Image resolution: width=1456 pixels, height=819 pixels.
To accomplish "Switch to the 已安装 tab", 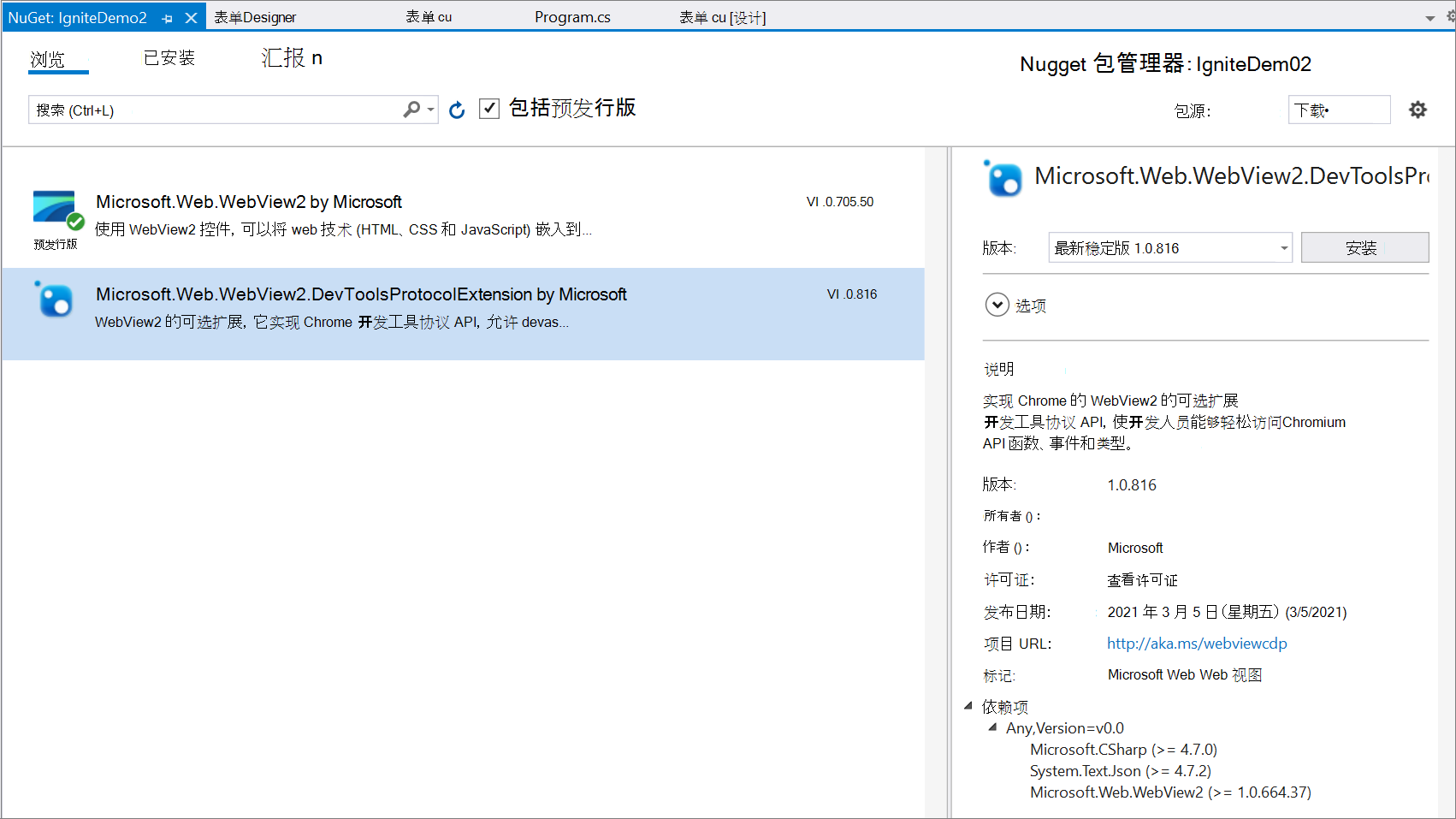I will coord(169,57).
